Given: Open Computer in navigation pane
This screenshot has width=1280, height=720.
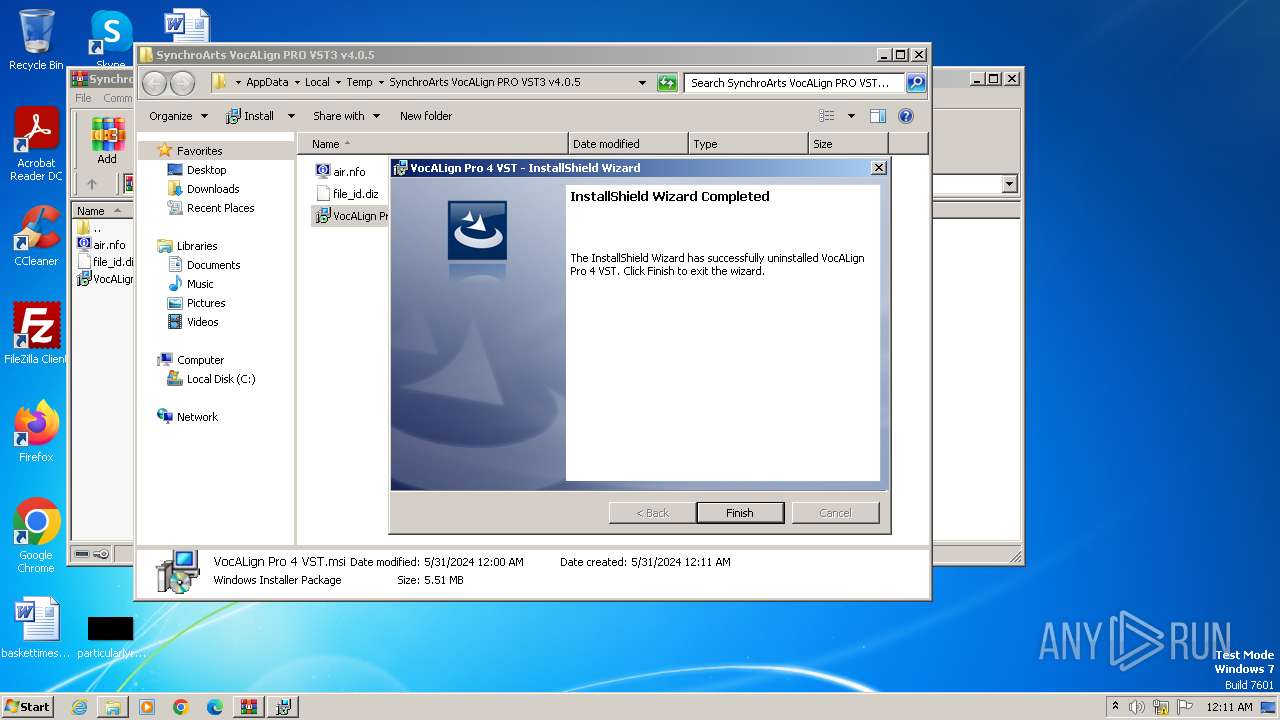Looking at the screenshot, I should click(200, 360).
